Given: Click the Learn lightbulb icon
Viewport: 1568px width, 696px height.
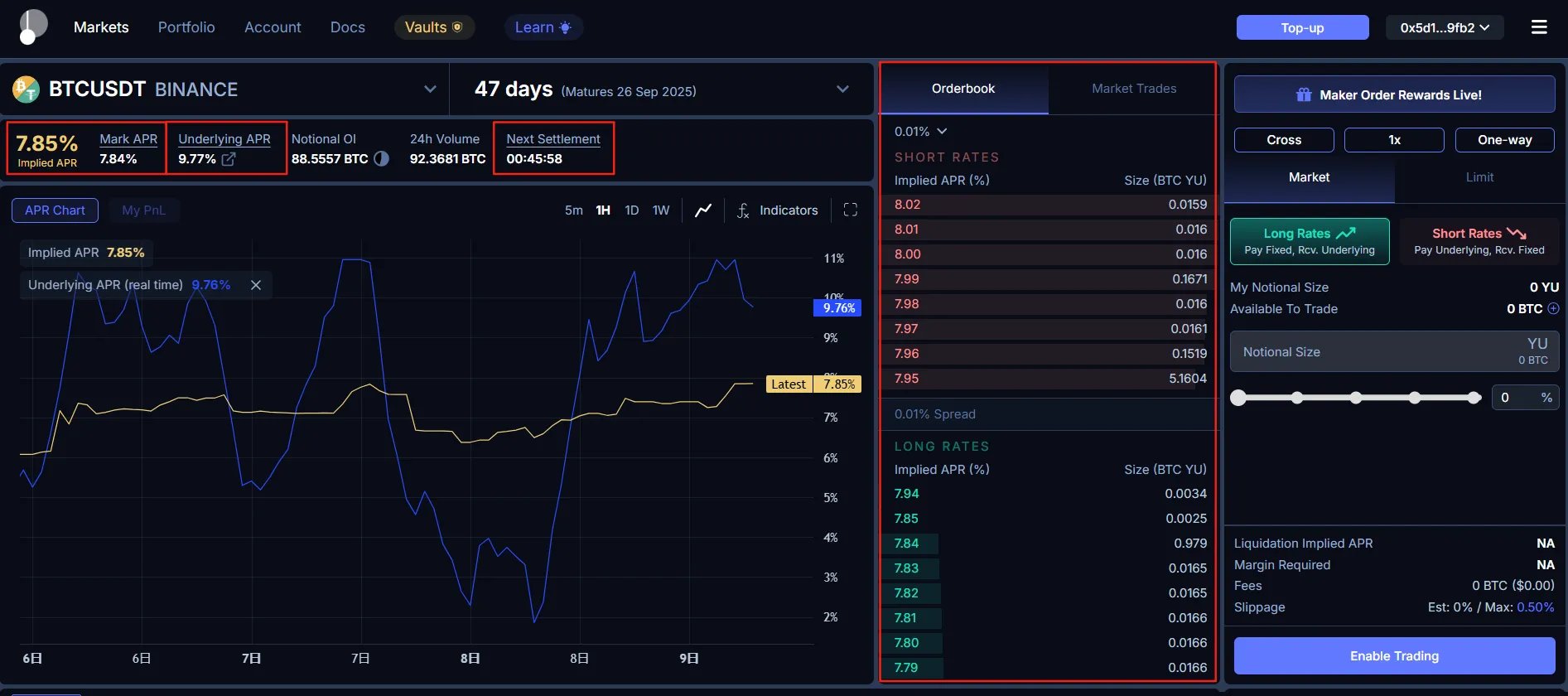Looking at the screenshot, I should (565, 27).
